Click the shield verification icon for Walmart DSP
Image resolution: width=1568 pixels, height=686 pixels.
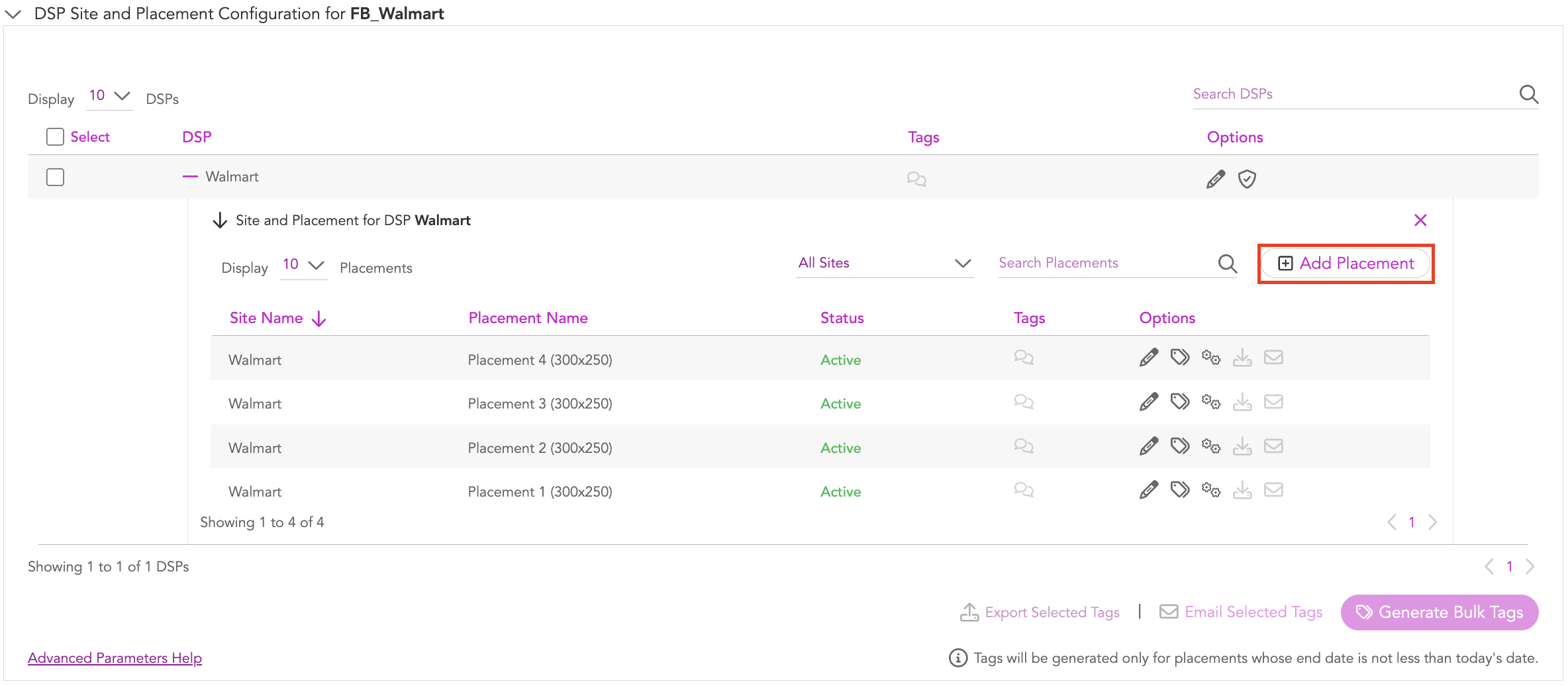point(1247,179)
